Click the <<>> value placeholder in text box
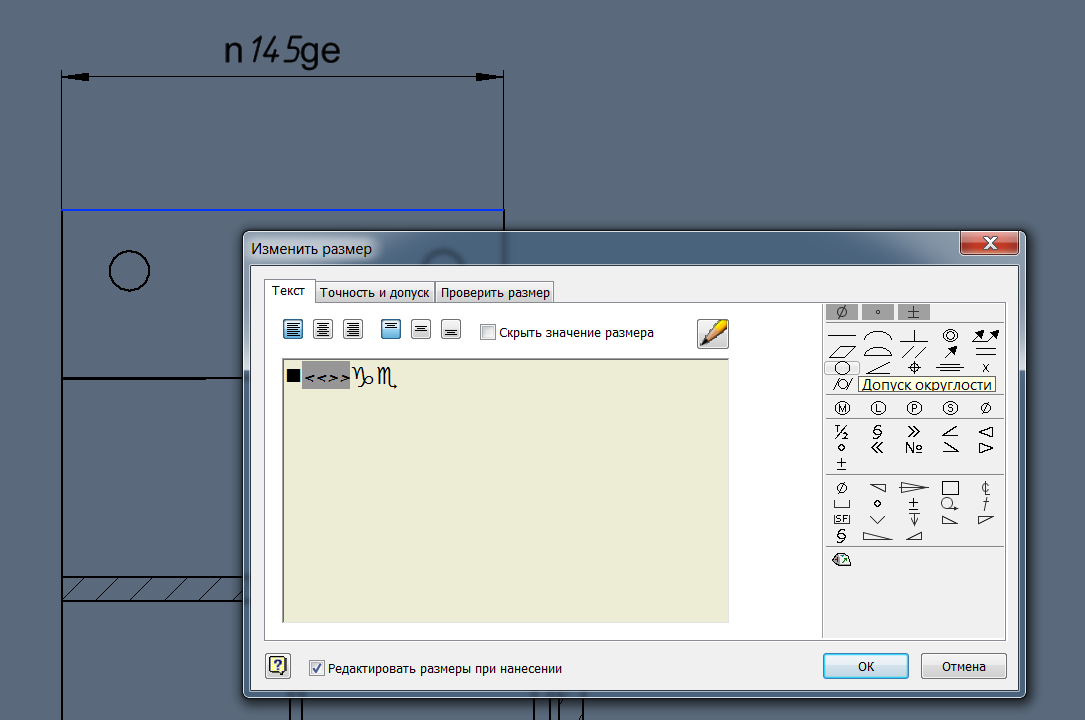The image size is (1085, 720). tap(327, 376)
